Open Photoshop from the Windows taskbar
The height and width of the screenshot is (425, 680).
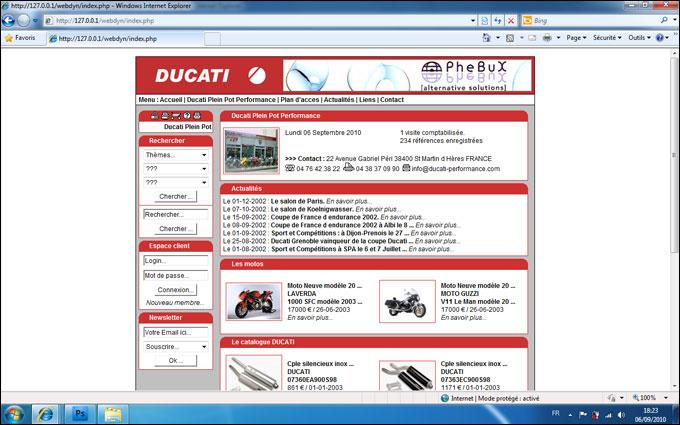80,412
